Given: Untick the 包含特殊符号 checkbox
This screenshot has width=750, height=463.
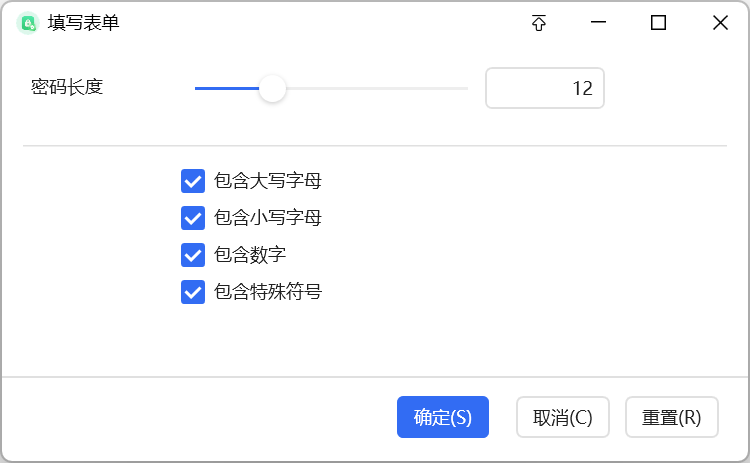Looking at the screenshot, I should click(x=193, y=292).
